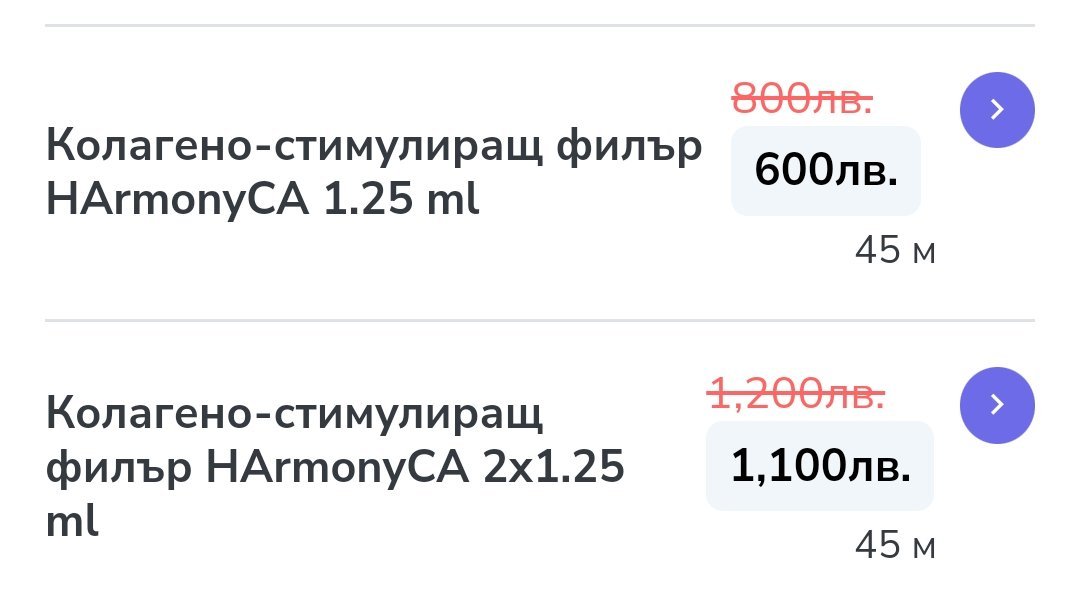Click the crossed-out 800лв. old price

[802, 99]
